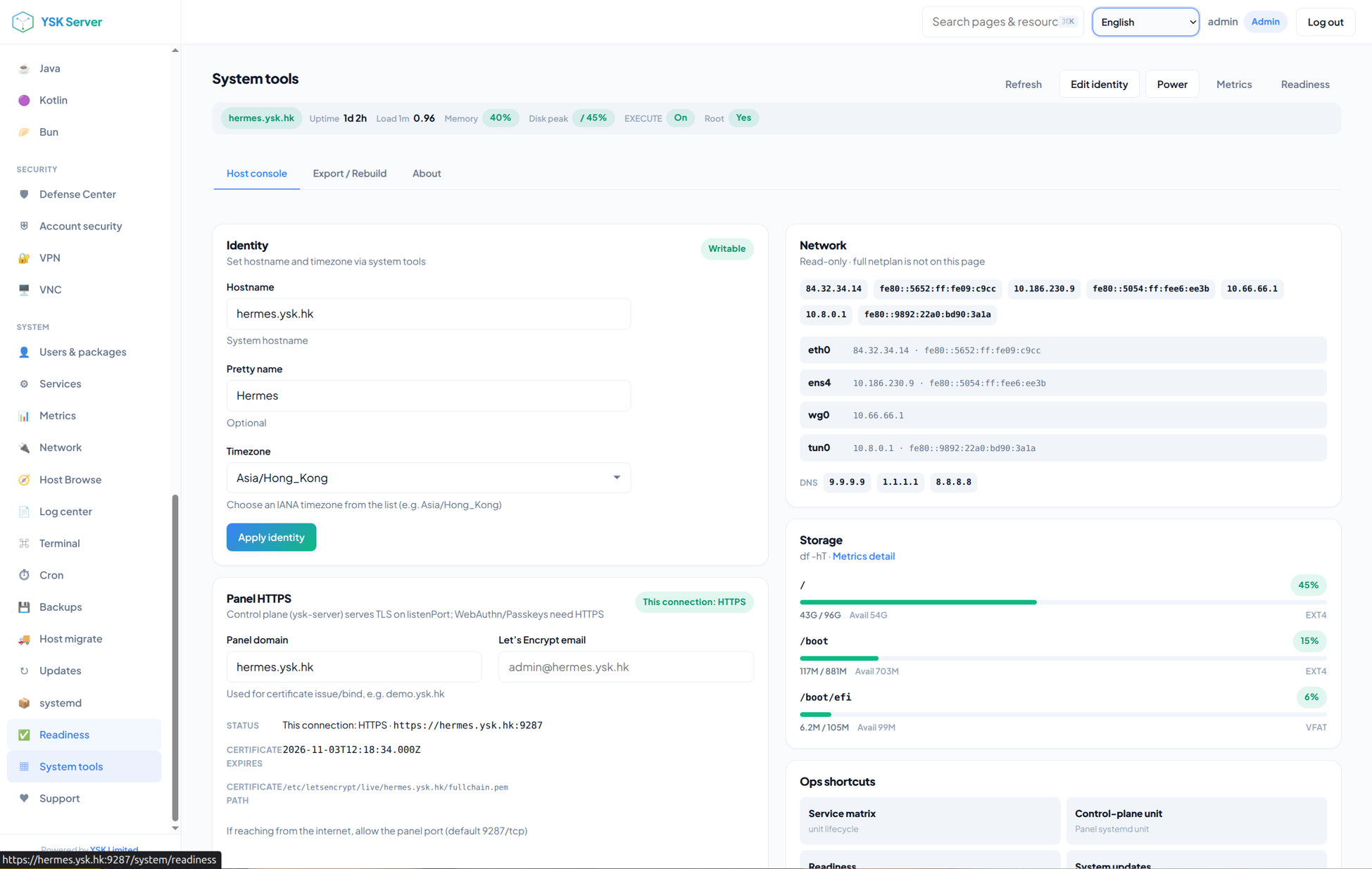Image resolution: width=1372 pixels, height=869 pixels.
Task: Click the This connection: HTTPS badge
Action: click(x=693, y=602)
